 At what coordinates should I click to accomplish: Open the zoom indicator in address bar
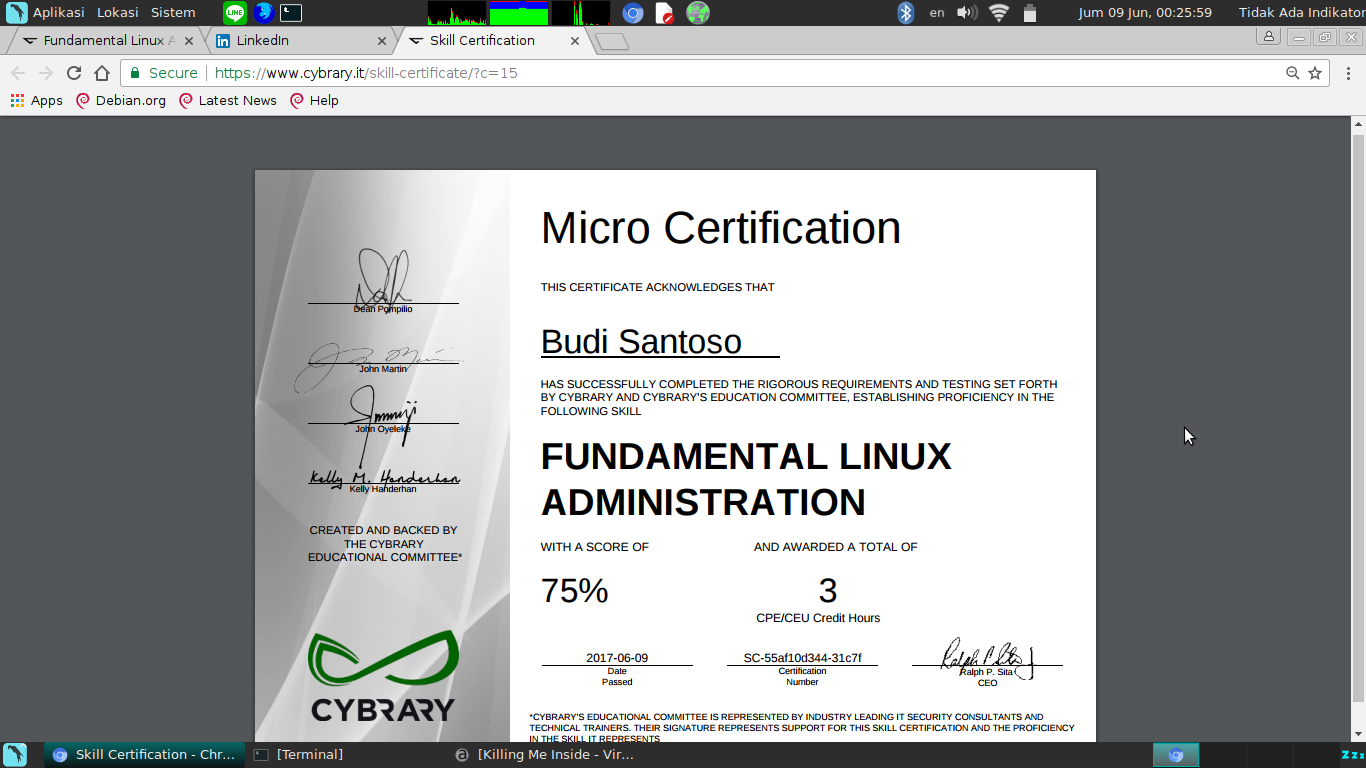(x=1293, y=73)
